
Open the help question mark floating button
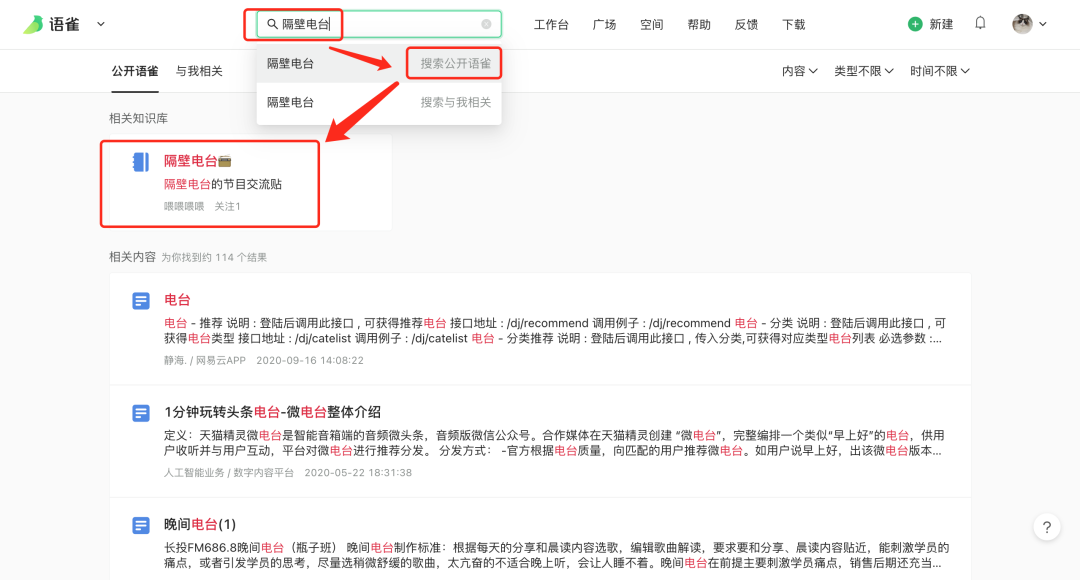point(1046,528)
